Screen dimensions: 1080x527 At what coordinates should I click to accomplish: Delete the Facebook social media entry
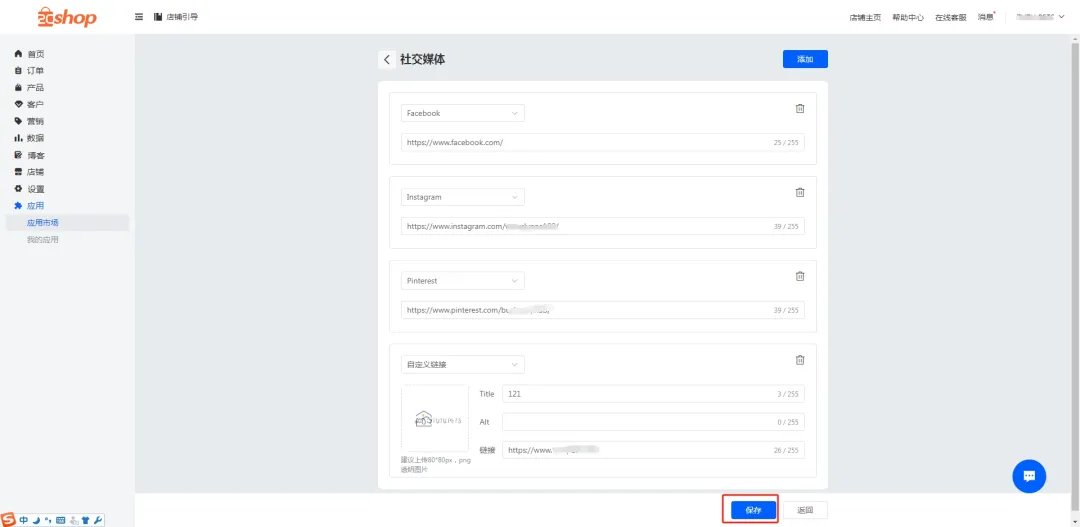(800, 108)
